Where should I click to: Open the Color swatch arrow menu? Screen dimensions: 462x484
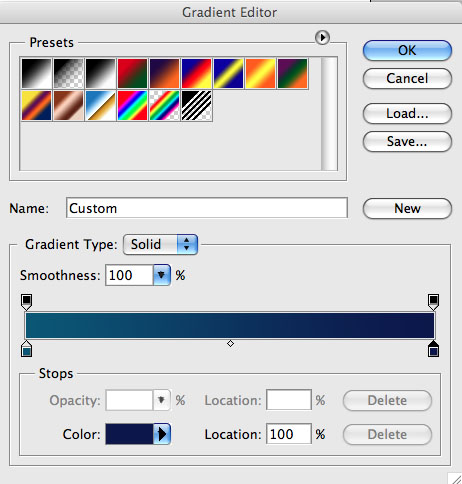(x=162, y=434)
